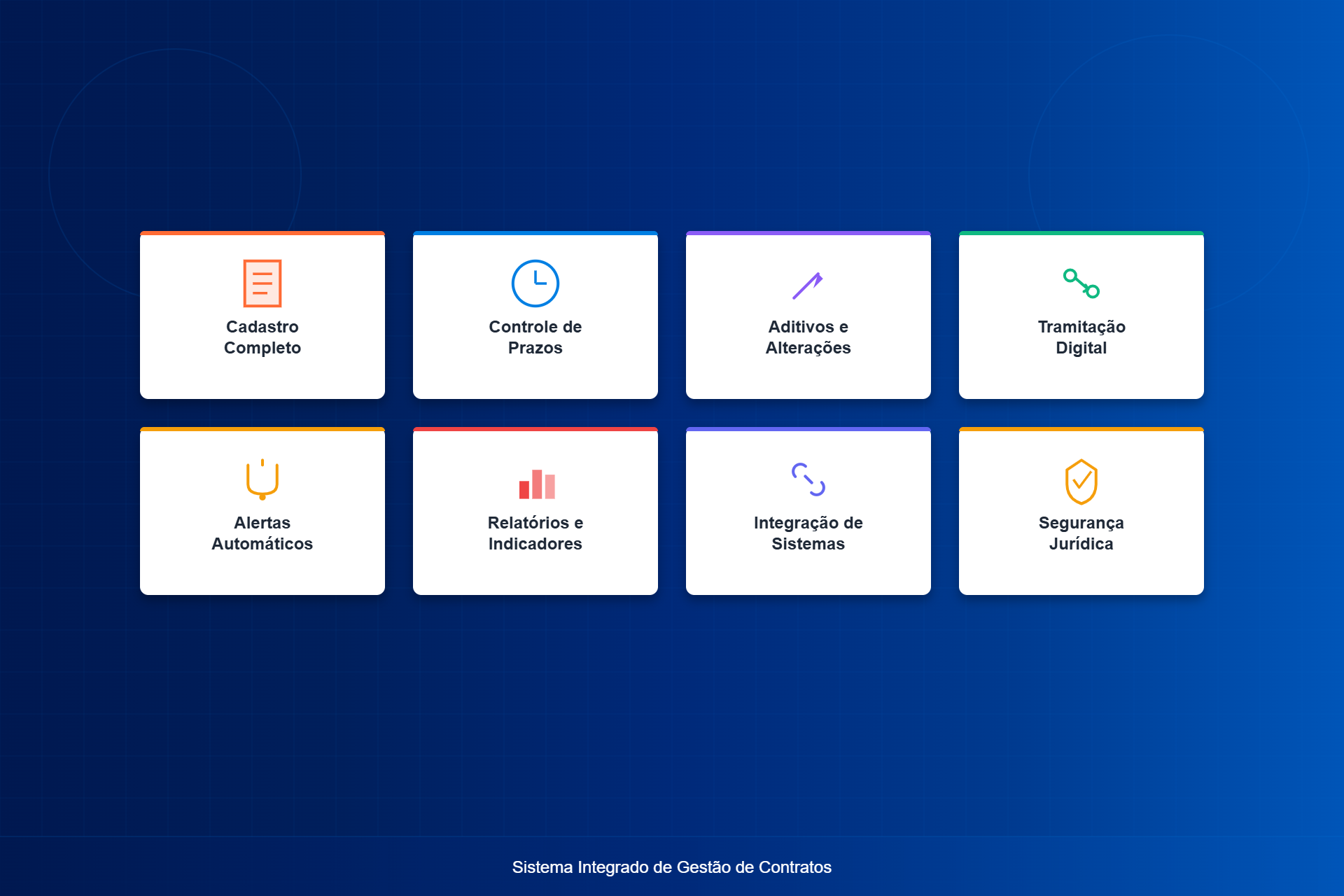Click the yellow bell alert icon

[x=262, y=479]
